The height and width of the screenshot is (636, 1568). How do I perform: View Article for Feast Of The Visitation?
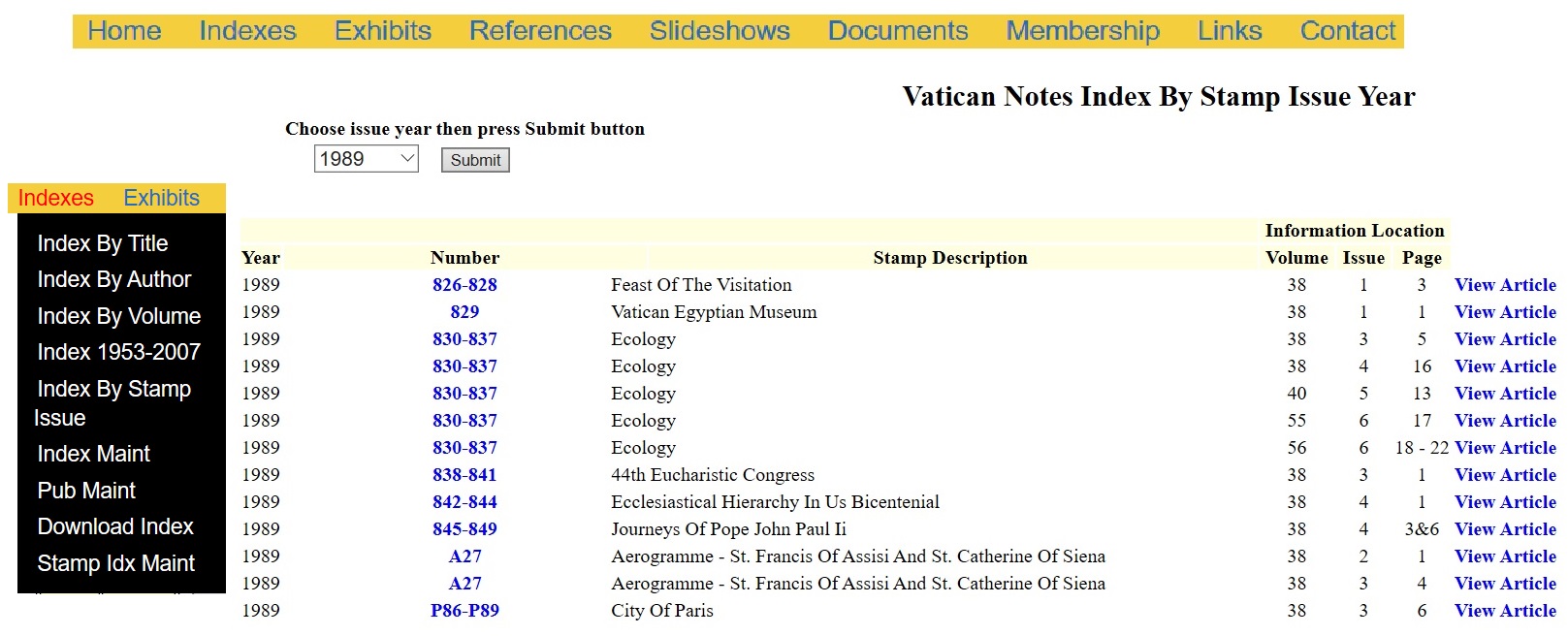pyautogui.click(x=1505, y=285)
